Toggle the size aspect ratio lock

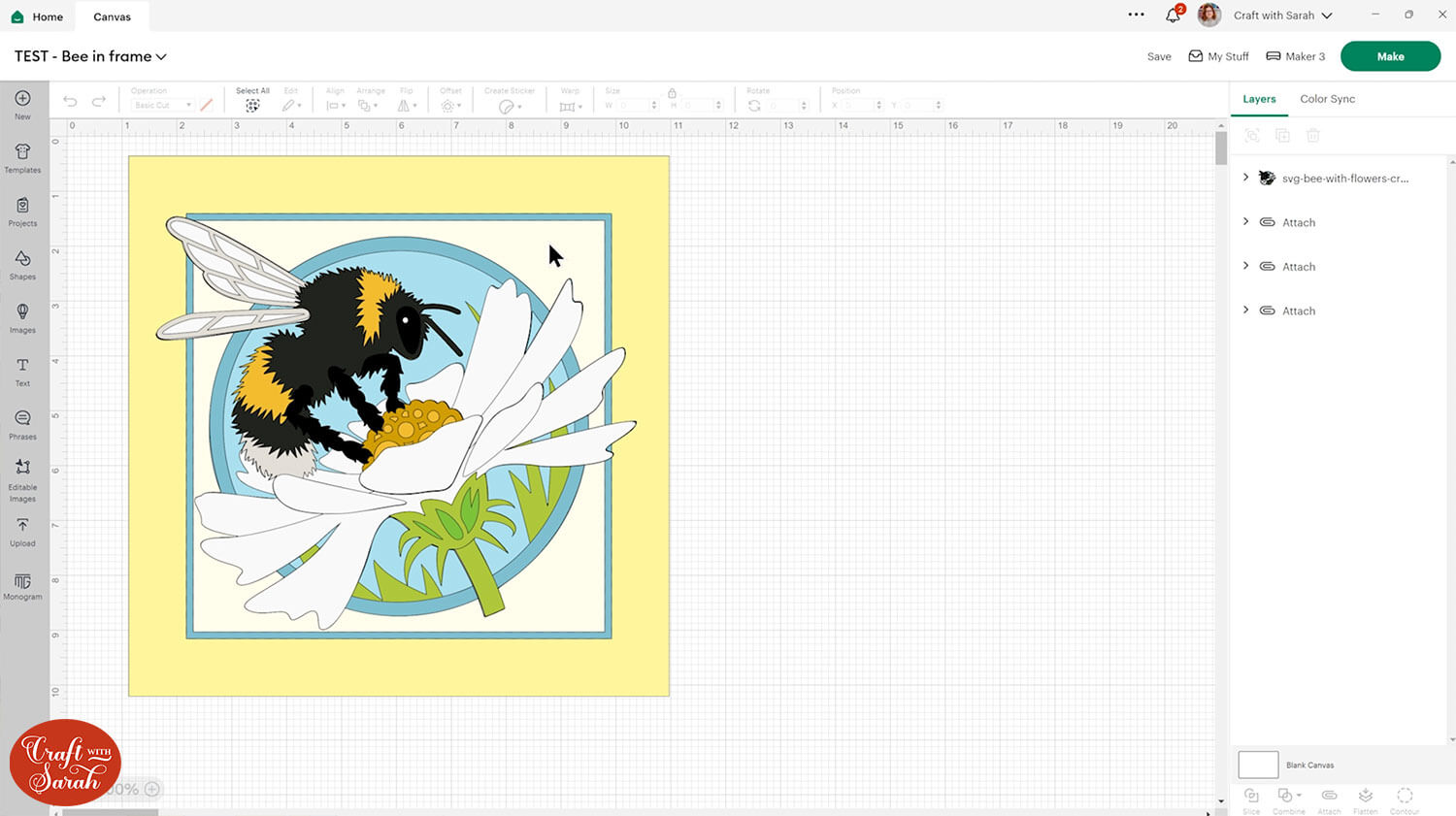tap(672, 93)
